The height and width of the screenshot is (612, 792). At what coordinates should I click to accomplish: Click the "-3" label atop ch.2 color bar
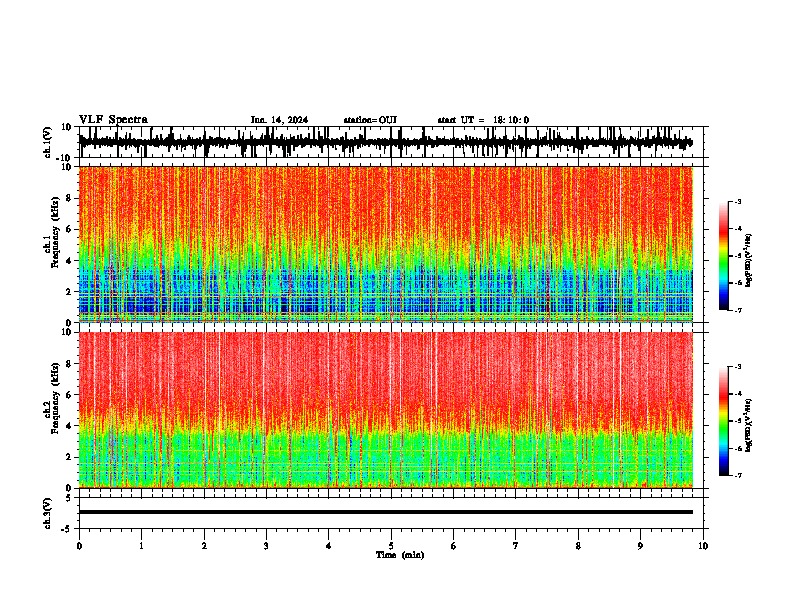click(738, 367)
